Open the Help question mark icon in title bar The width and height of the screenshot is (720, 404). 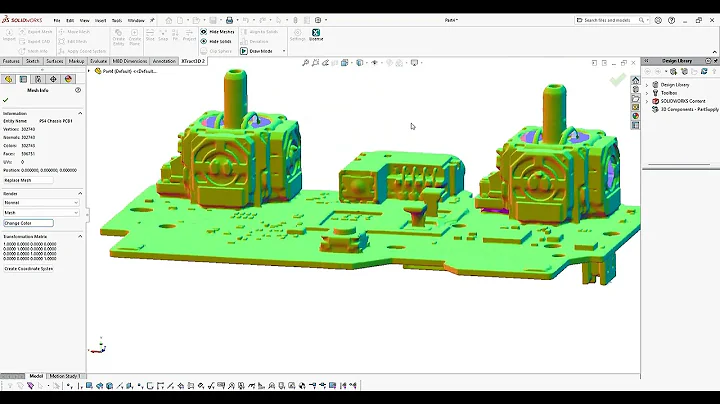(671, 20)
